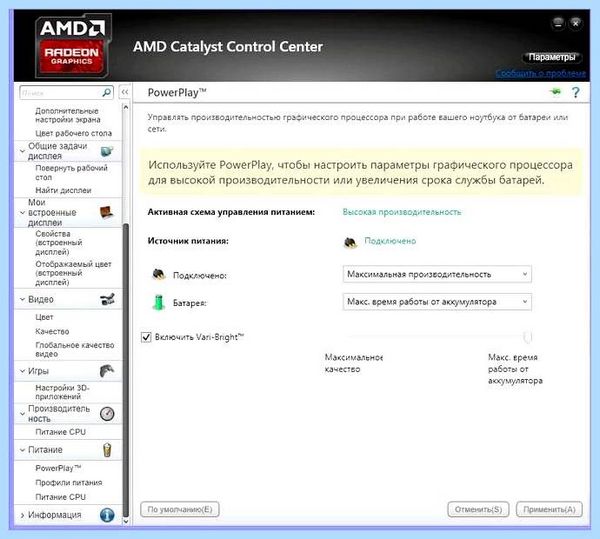Viewport: 600px width, 539px height.
Task: Click the search magnifier icon
Action: [107, 92]
